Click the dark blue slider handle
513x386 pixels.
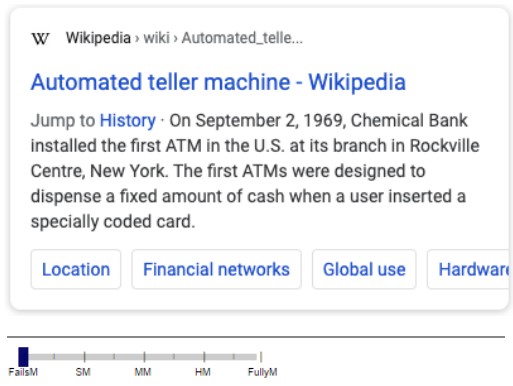click(23, 357)
